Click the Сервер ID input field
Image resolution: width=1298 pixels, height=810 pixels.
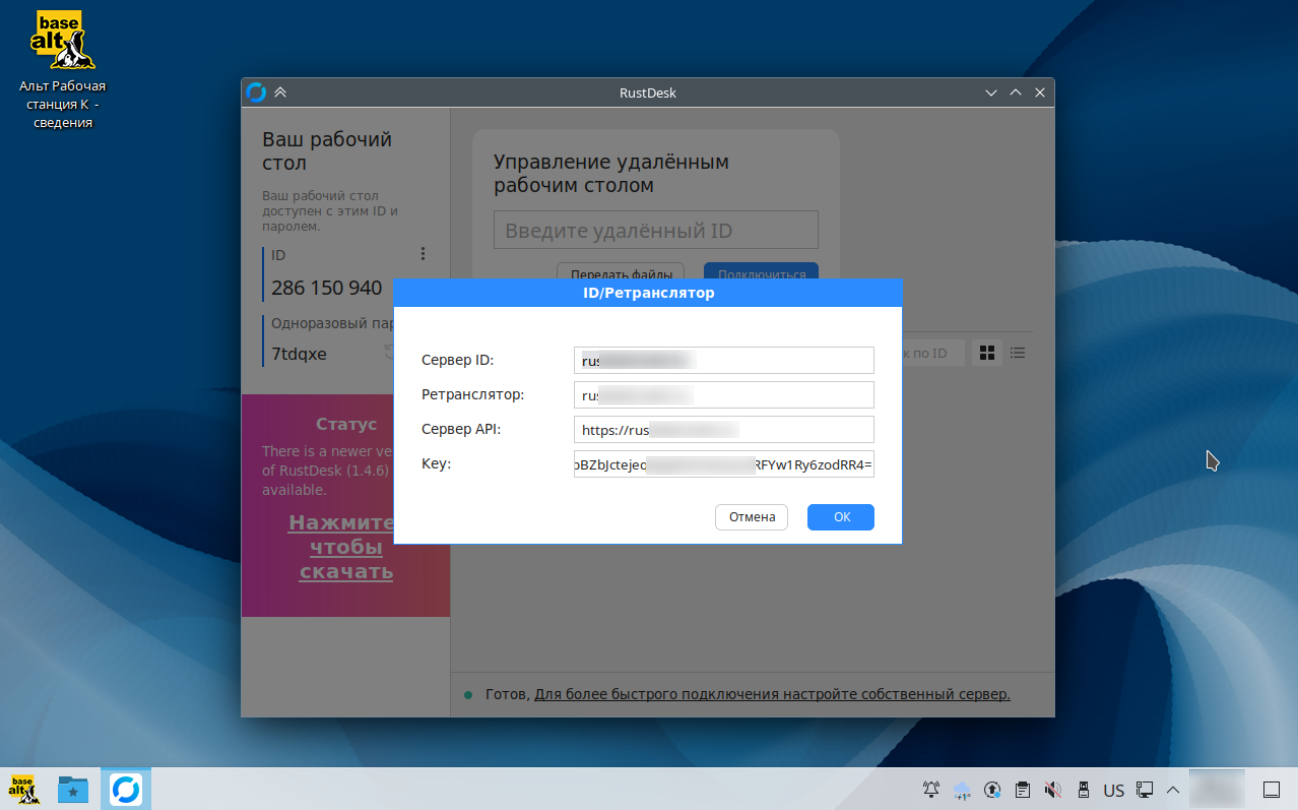(x=724, y=360)
